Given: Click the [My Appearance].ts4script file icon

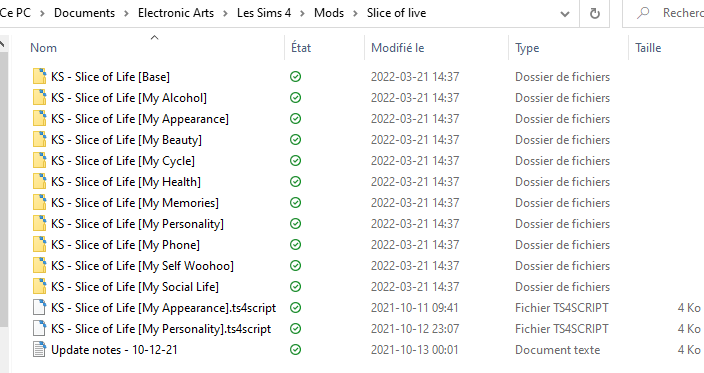Looking at the screenshot, I should click(x=40, y=307).
